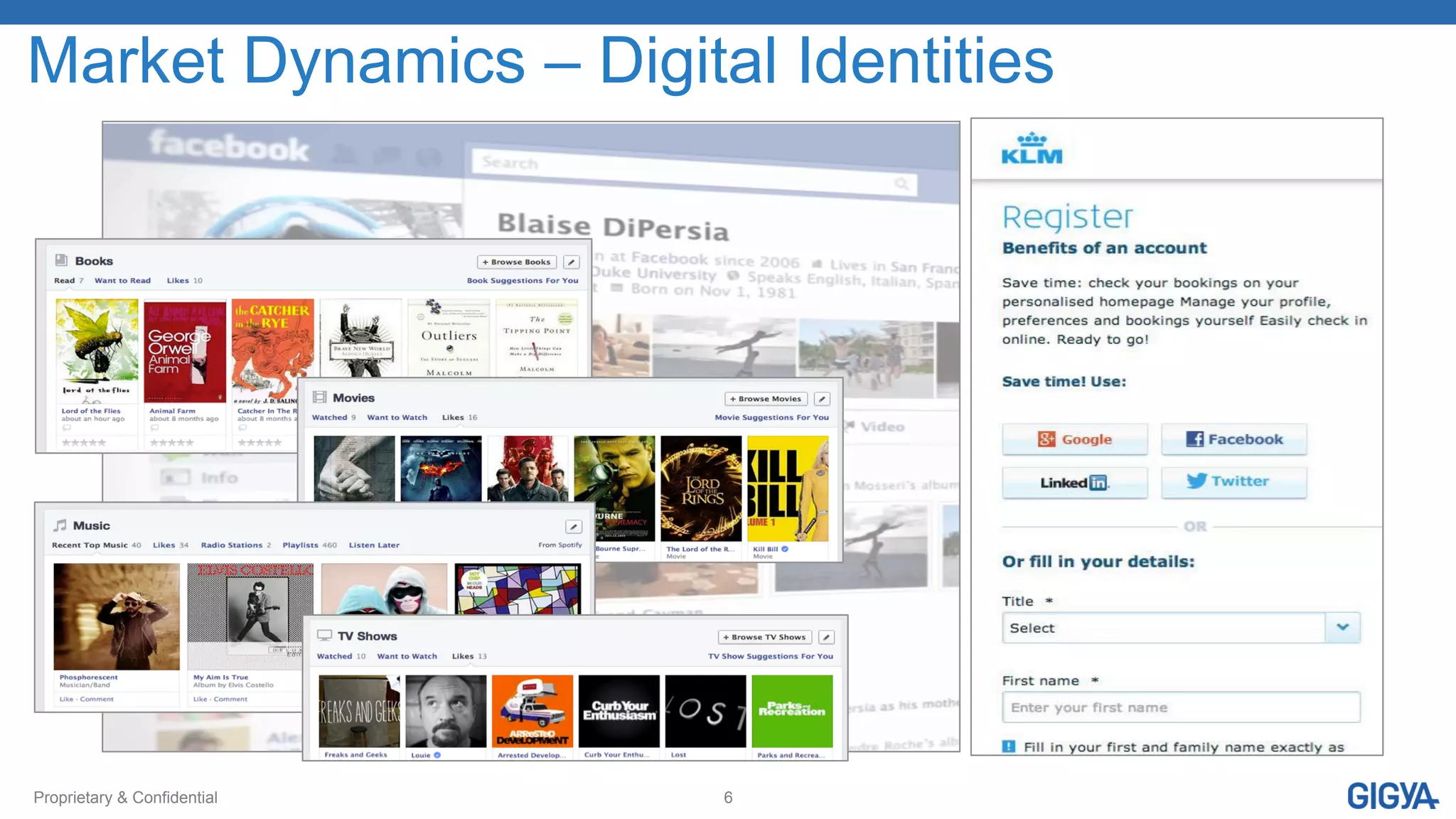The height and width of the screenshot is (819, 1456).
Task: Click the edit pencil icon in Movies panel
Action: (822, 399)
